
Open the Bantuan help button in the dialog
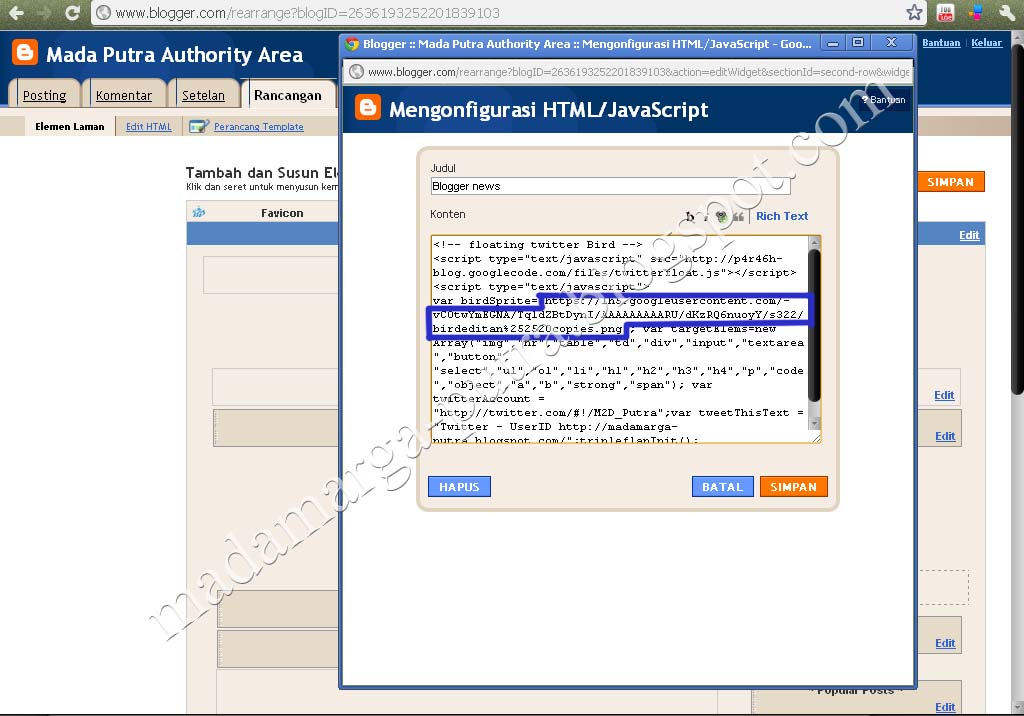point(884,100)
